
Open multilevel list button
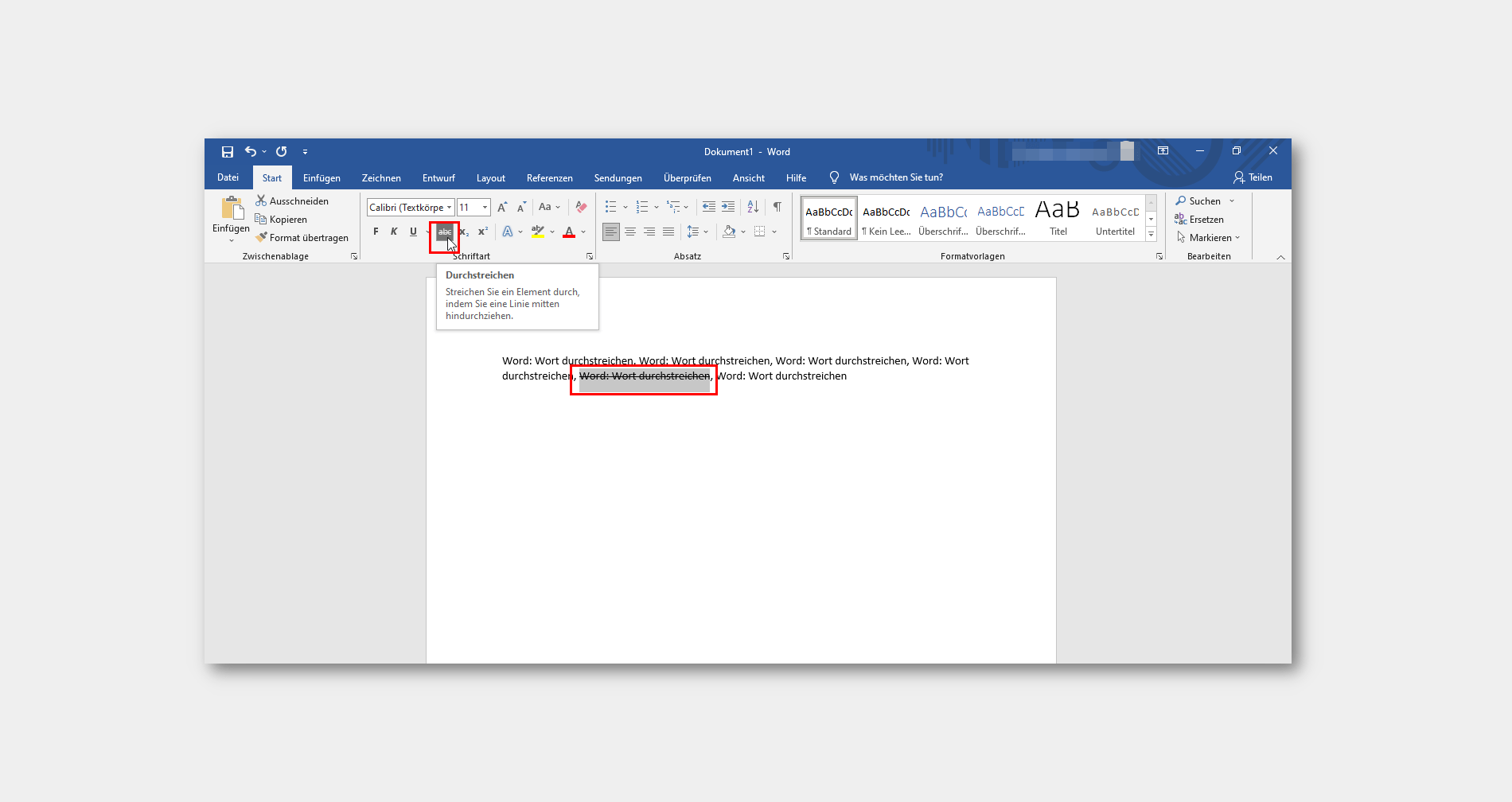pos(673,207)
